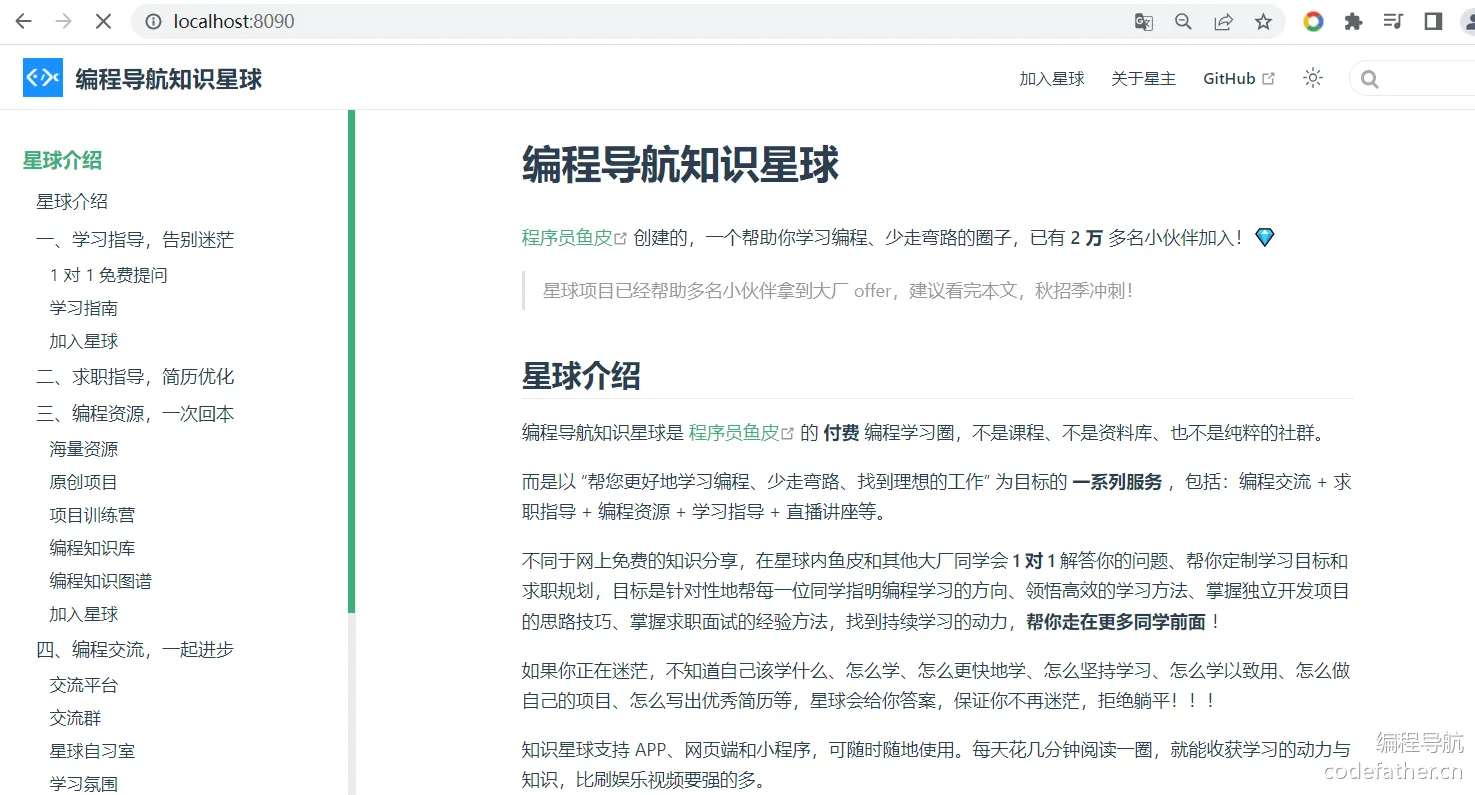Open the media controls icon
The width and height of the screenshot is (1475, 795).
coord(1393,21)
